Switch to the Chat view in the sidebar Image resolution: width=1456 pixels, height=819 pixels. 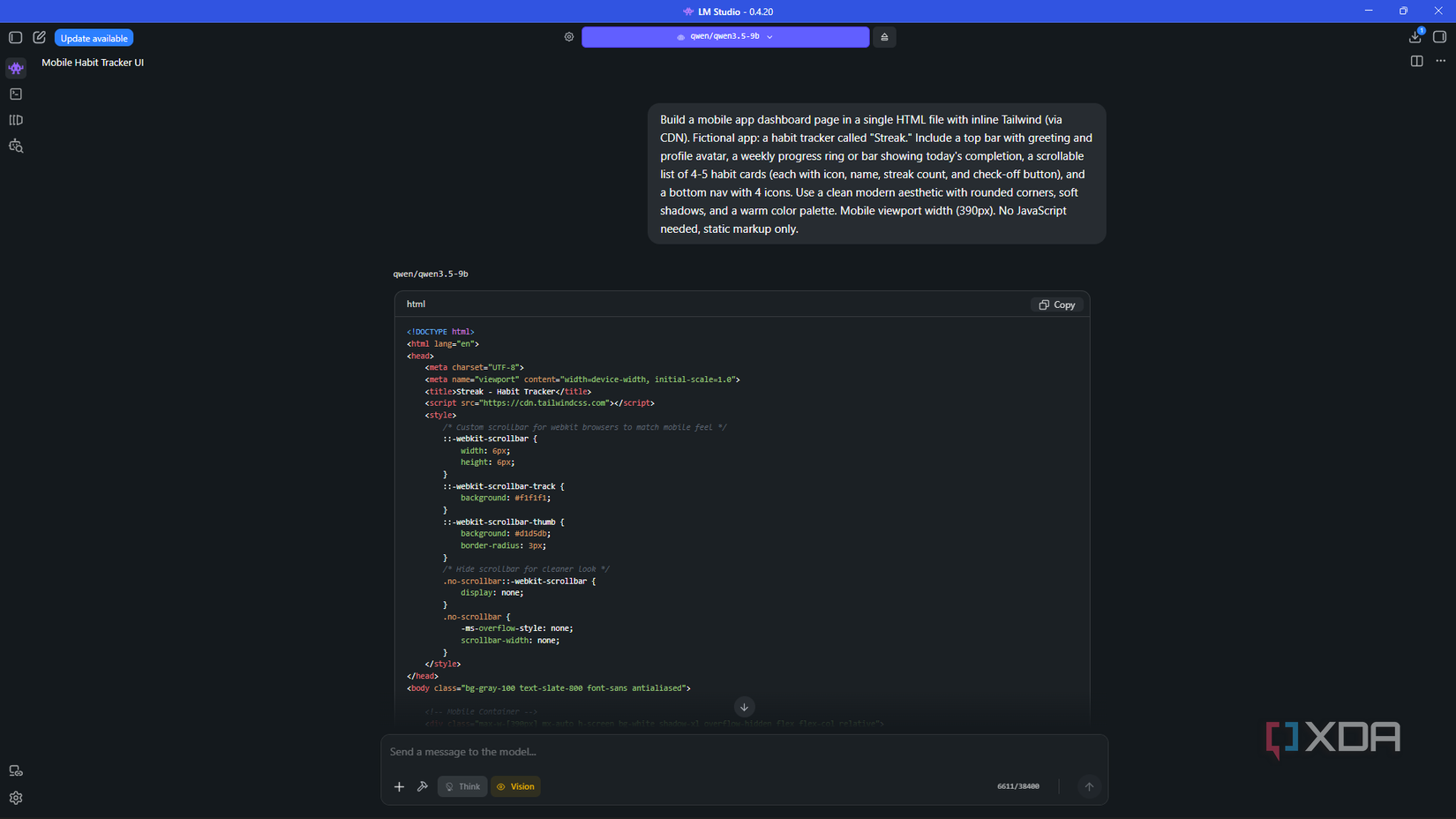[x=16, y=68]
